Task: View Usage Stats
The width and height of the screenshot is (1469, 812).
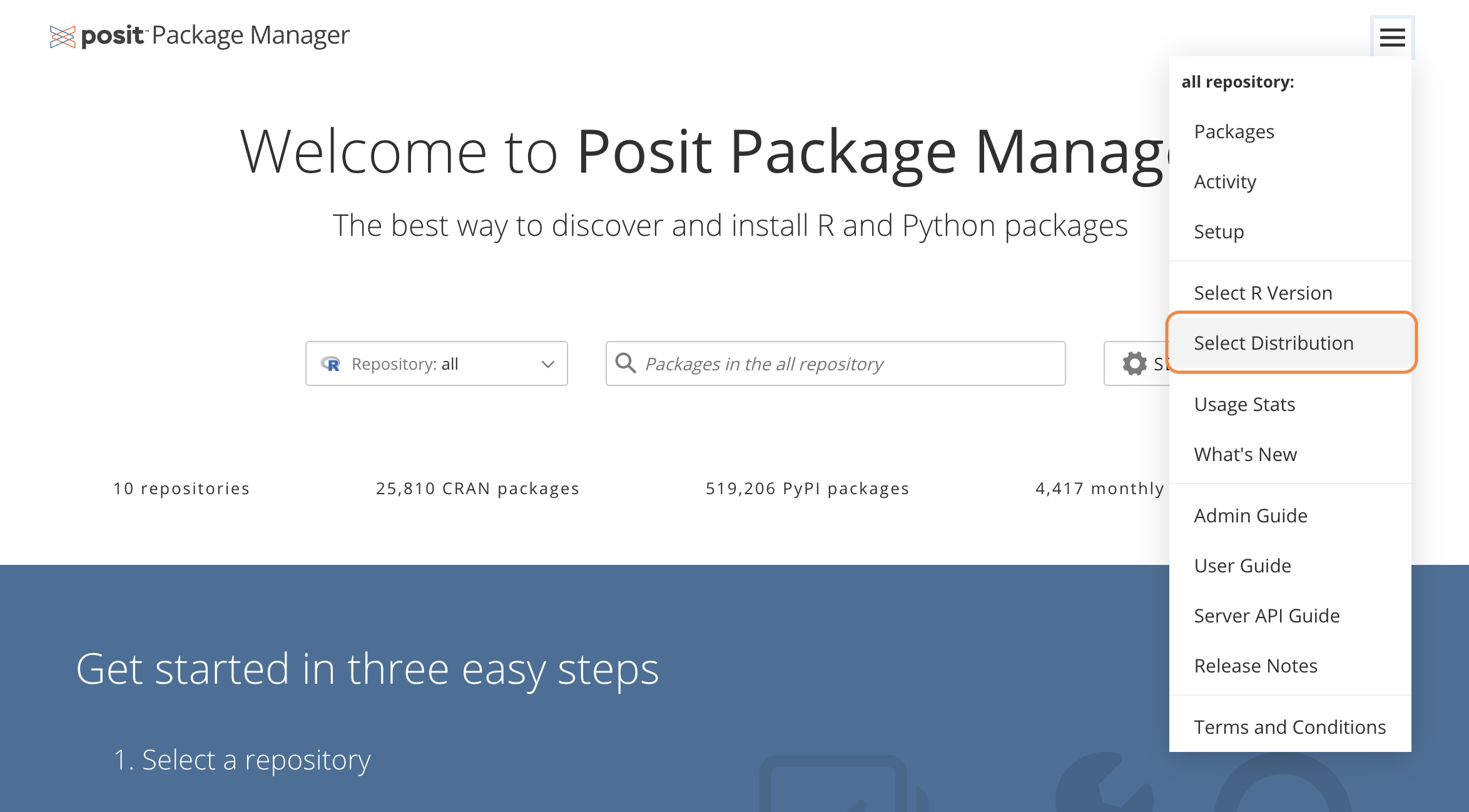Action: pos(1244,404)
